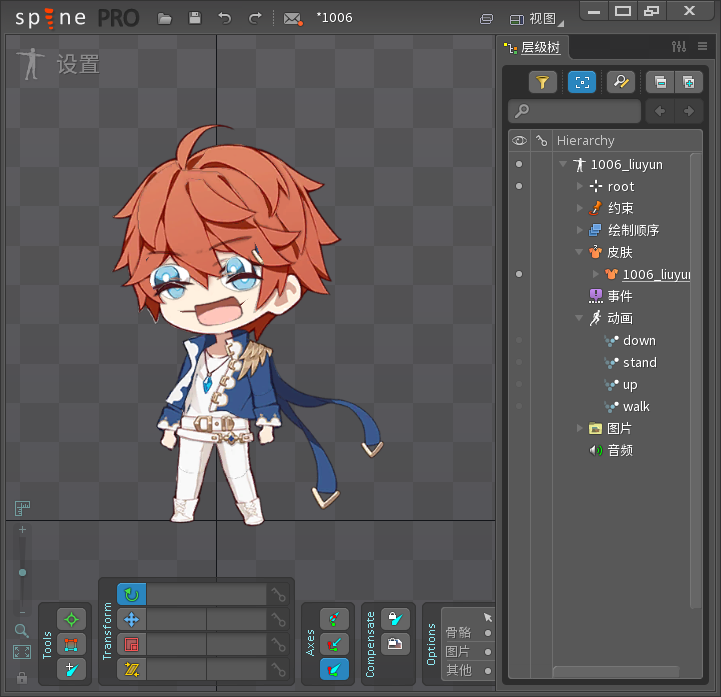Select the Create bone tool
The image size is (721, 697).
71,669
